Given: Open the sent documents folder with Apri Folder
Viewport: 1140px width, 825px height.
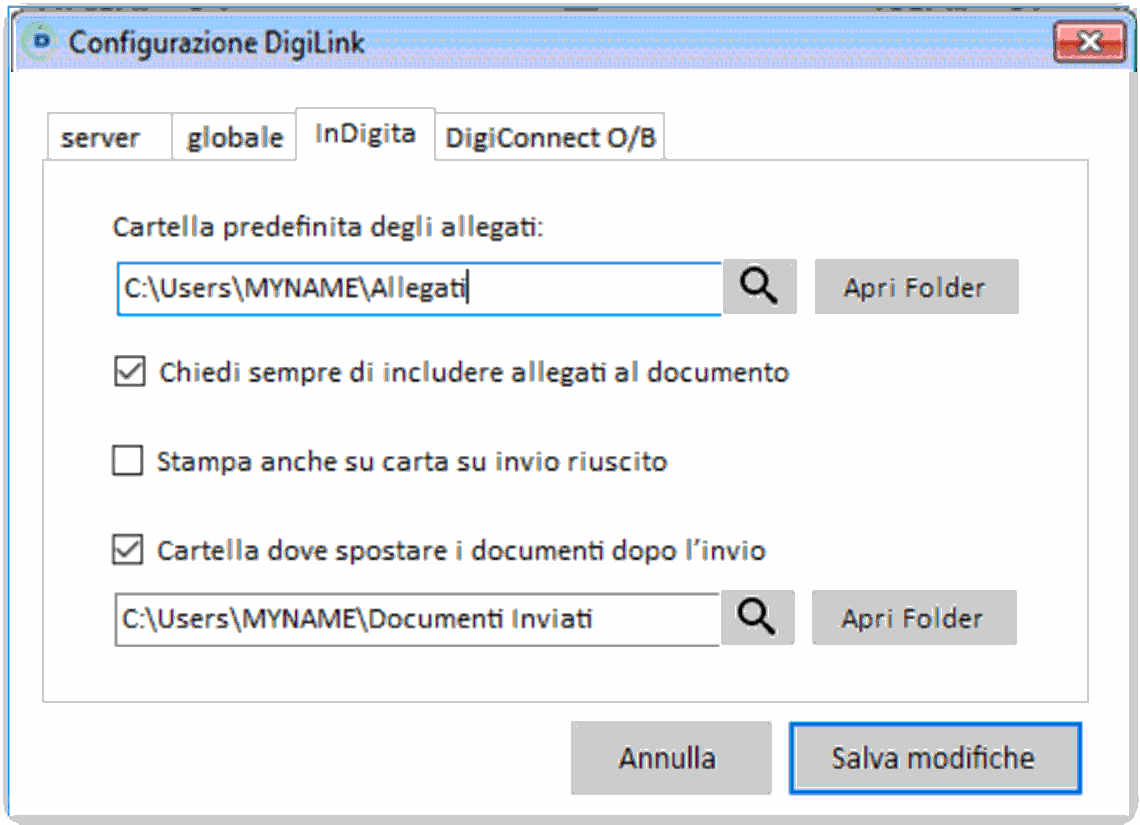Looking at the screenshot, I should point(914,618).
